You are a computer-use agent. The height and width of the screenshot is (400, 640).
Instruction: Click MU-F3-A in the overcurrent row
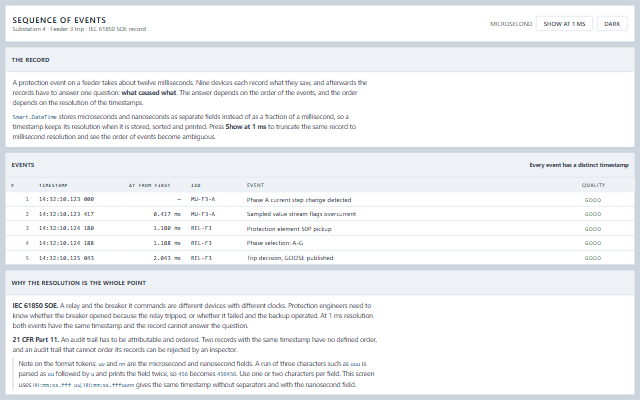(x=203, y=214)
